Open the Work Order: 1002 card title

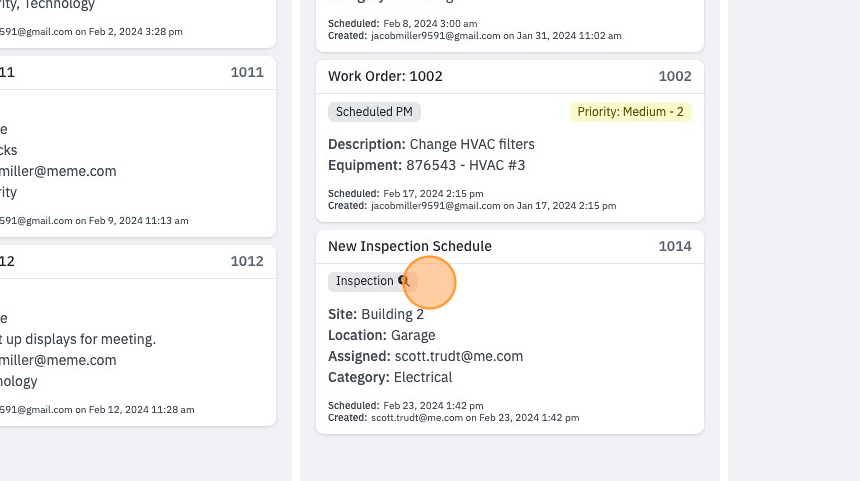coord(385,76)
